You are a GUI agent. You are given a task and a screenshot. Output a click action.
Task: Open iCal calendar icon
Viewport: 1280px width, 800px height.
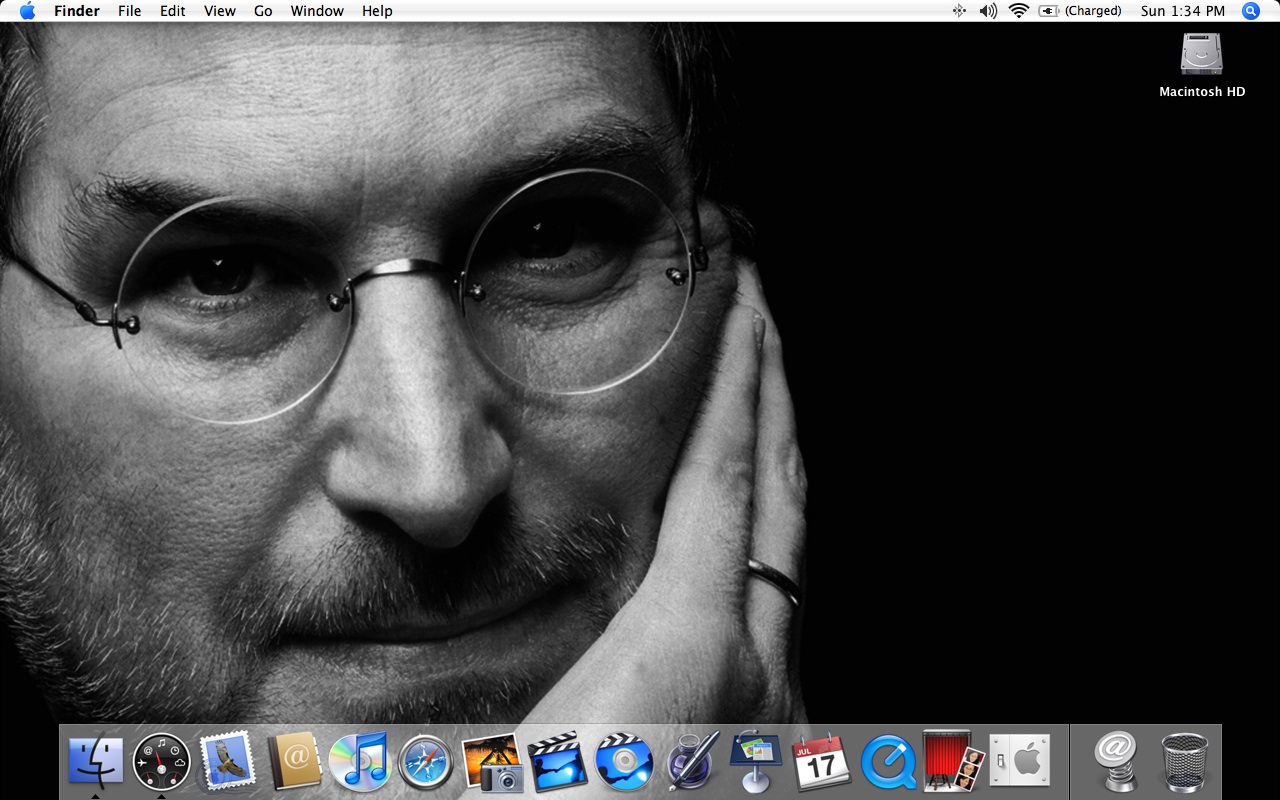click(x=821, y=762)
